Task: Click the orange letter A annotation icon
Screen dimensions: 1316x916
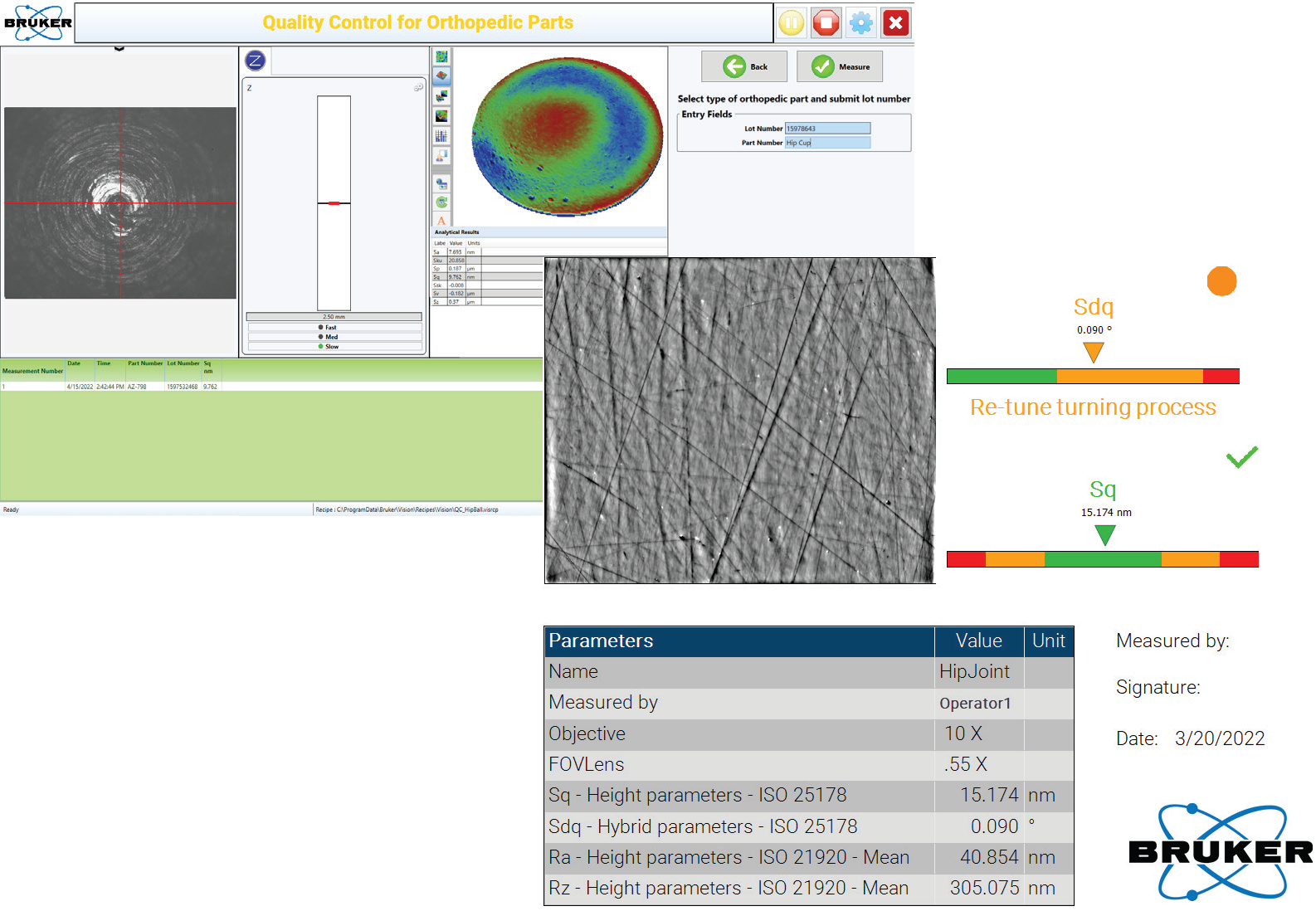Action: coord(441,221)
